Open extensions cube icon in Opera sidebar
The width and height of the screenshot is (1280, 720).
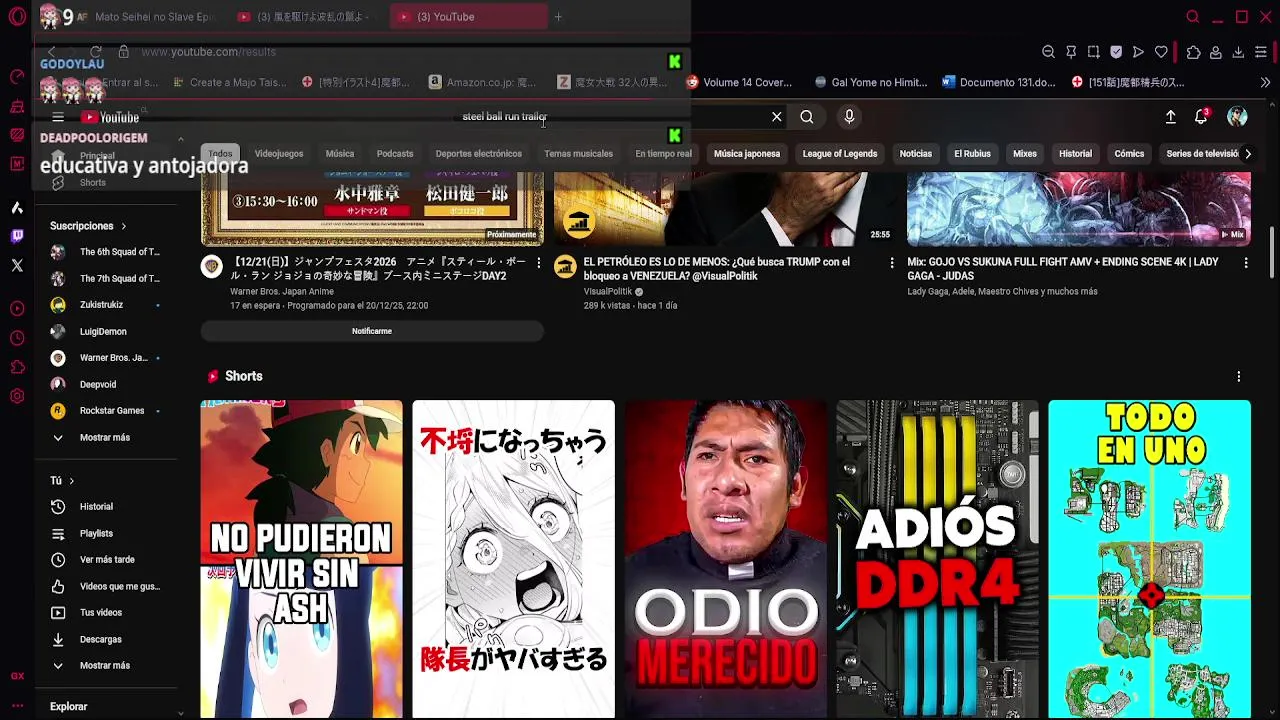17,367
